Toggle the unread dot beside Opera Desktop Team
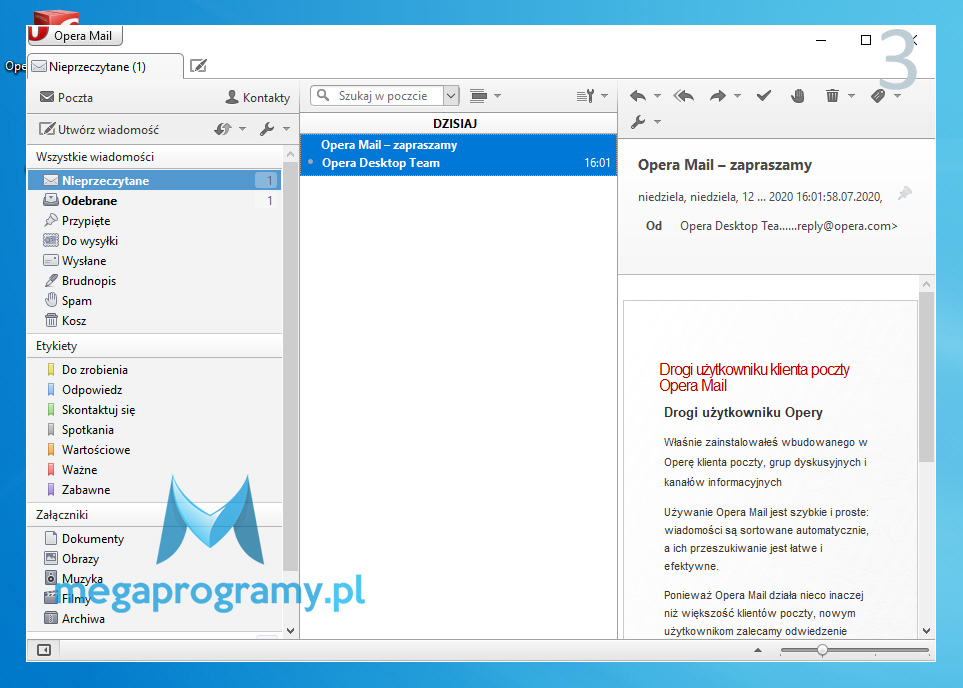This screenshot has height=688, width=963. pyautogui.click(x=310, y=162)
